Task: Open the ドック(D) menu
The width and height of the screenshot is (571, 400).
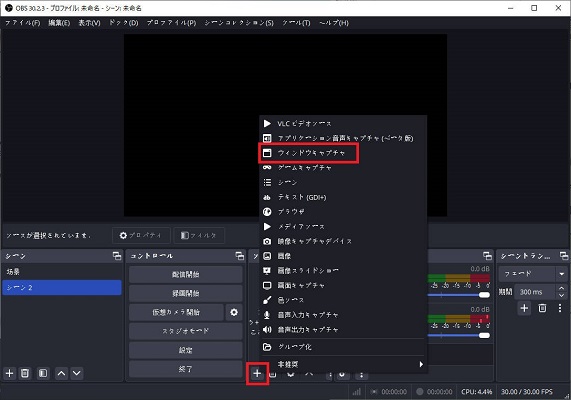Action: click(124, 23)
